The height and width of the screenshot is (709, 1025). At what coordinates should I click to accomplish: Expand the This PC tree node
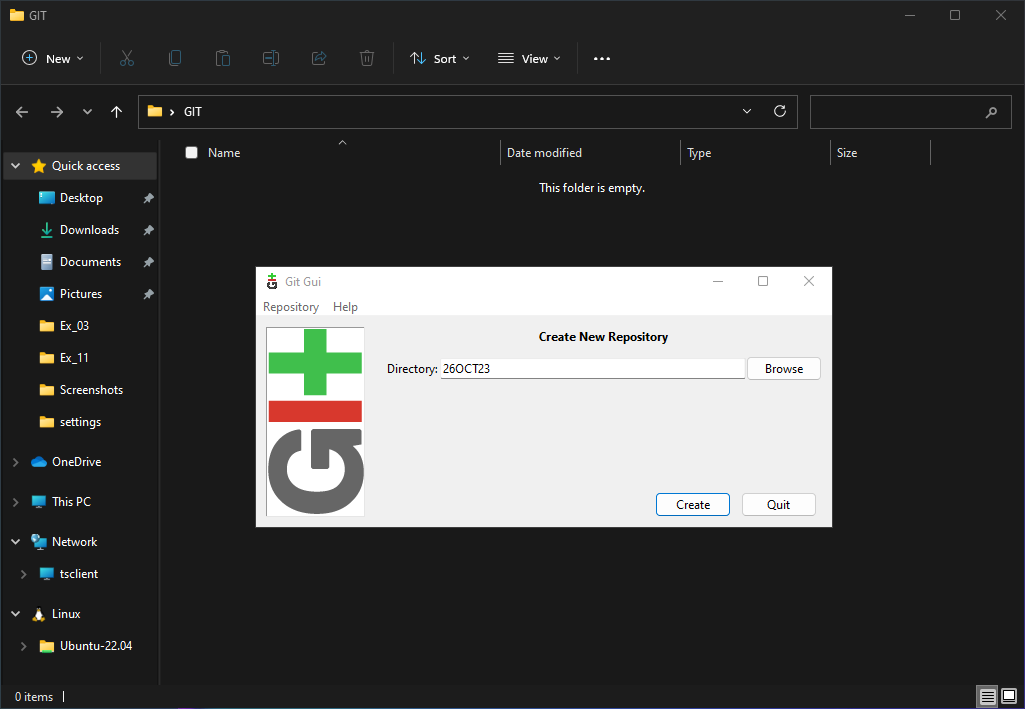15,502
